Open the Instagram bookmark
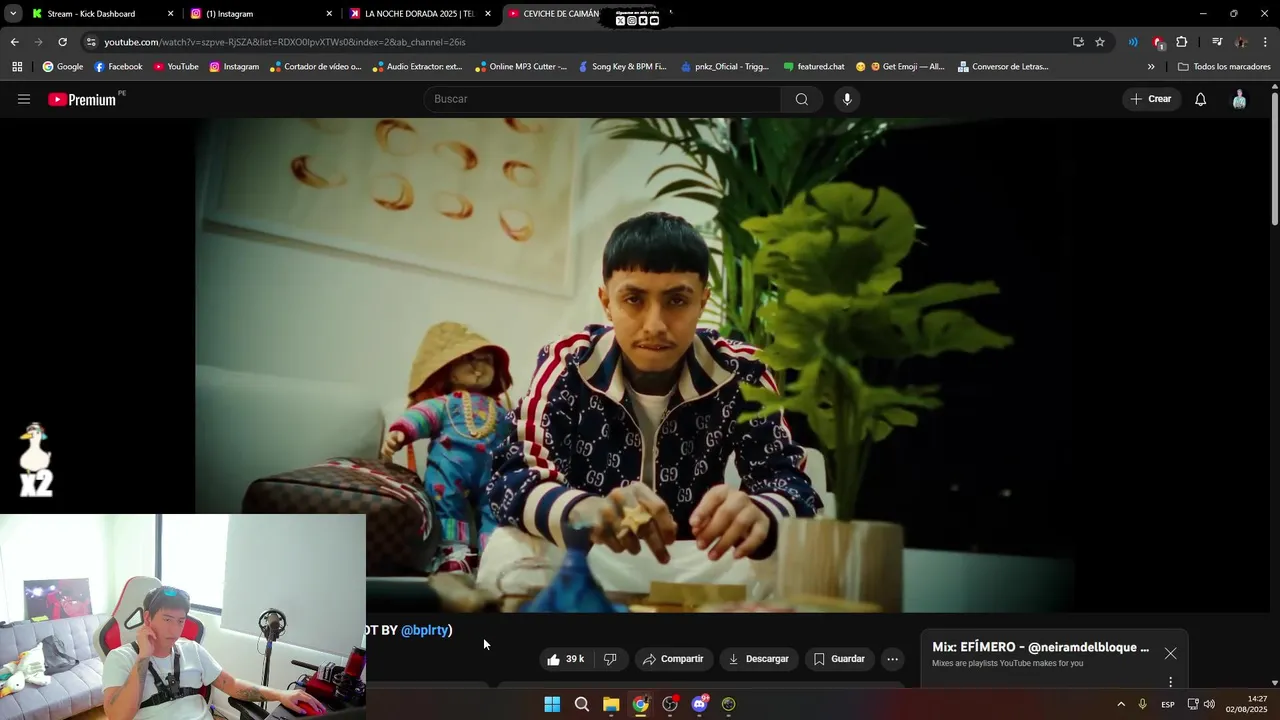This screenshot has width=1280, height=720. [234, 67]
